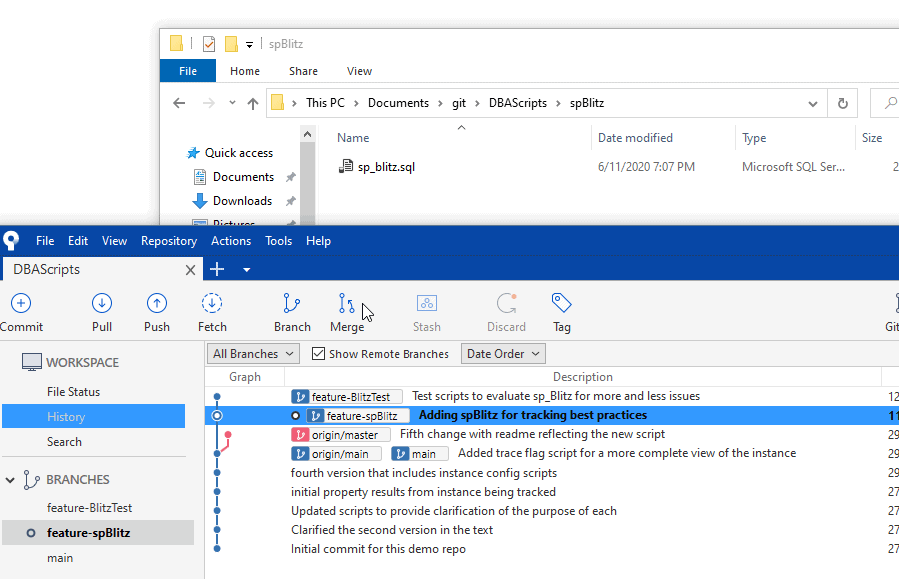Image resolution: width=899 pixels, height=579 pixels.
Task: Click the Discard toolbar icon
Action: [x=506, y=303]
